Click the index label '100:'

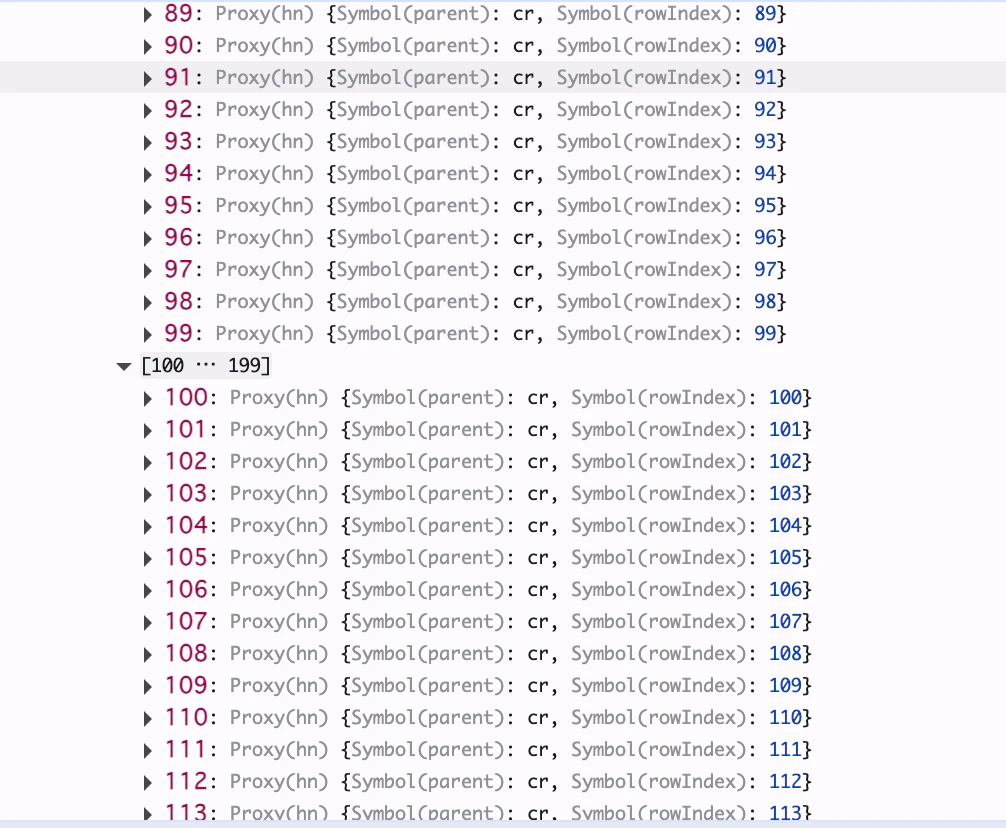191,398
